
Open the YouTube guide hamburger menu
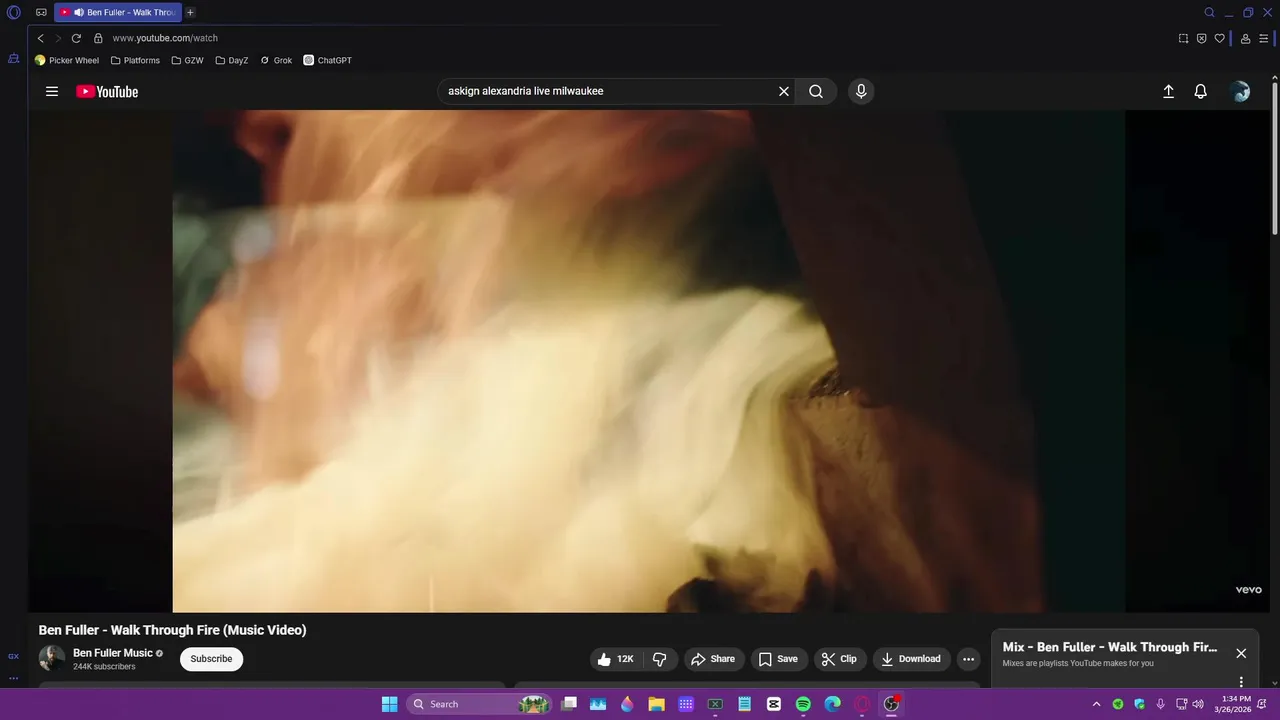[52, 91]
